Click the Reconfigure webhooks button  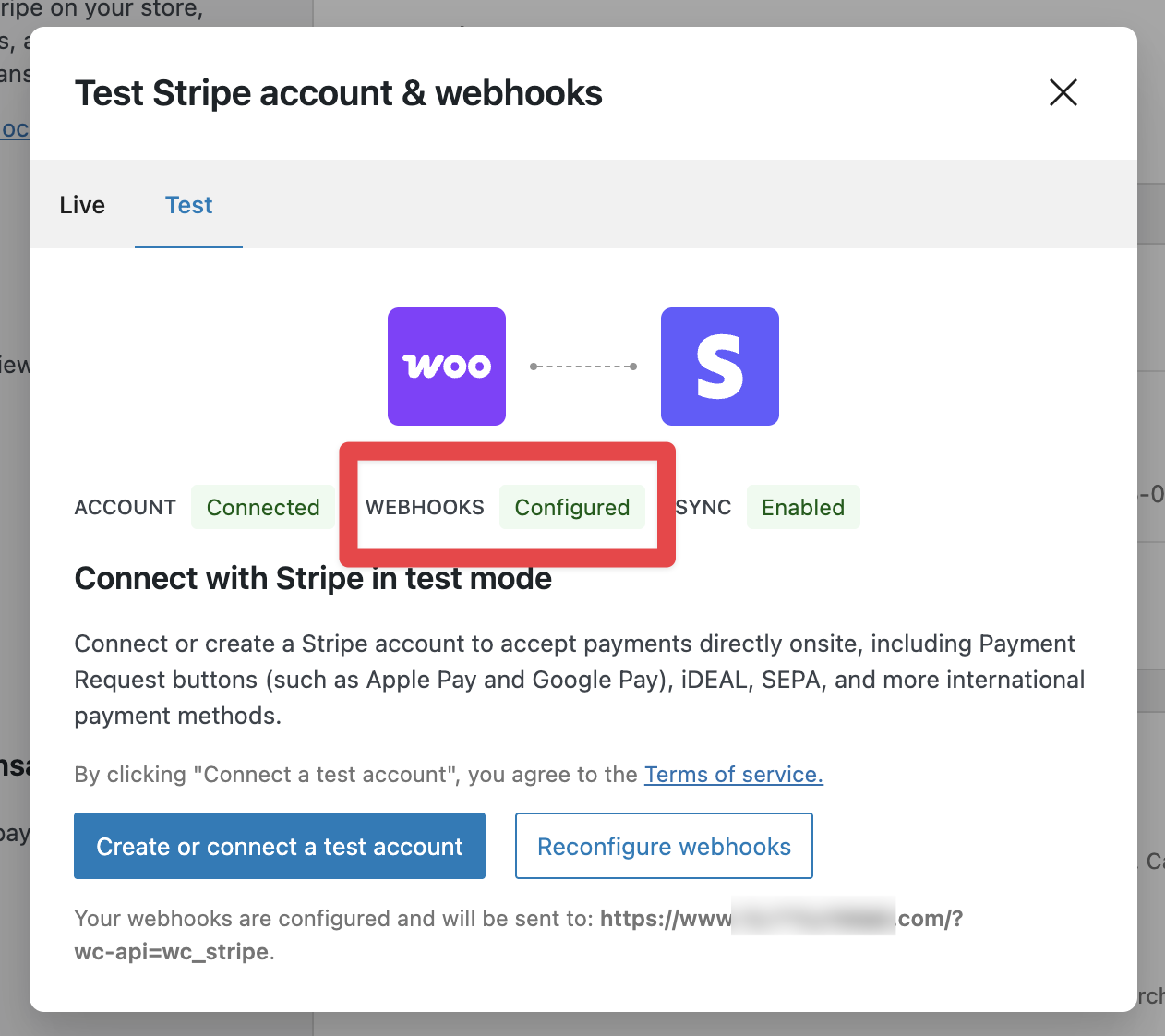tap(663, 846)
